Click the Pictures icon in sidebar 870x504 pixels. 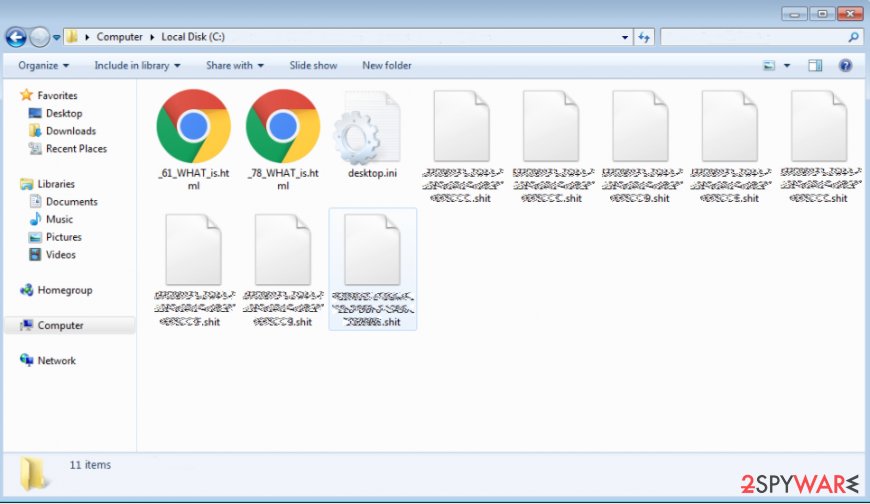coord(35,237)
